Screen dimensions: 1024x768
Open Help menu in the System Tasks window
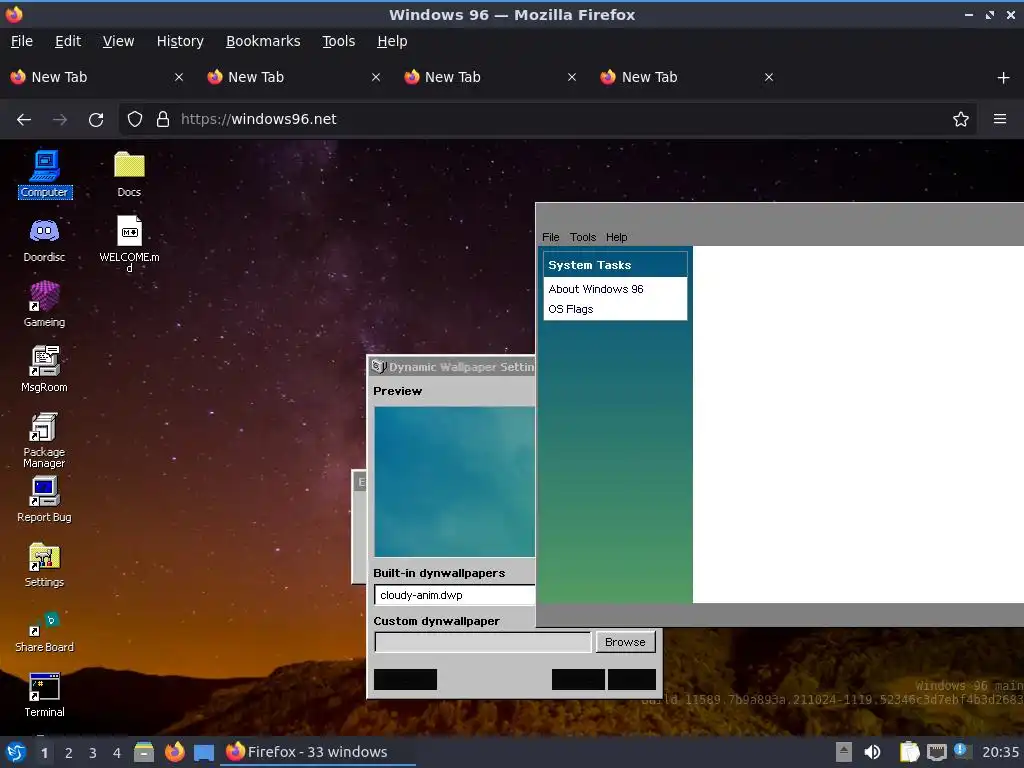pos(616,237)
